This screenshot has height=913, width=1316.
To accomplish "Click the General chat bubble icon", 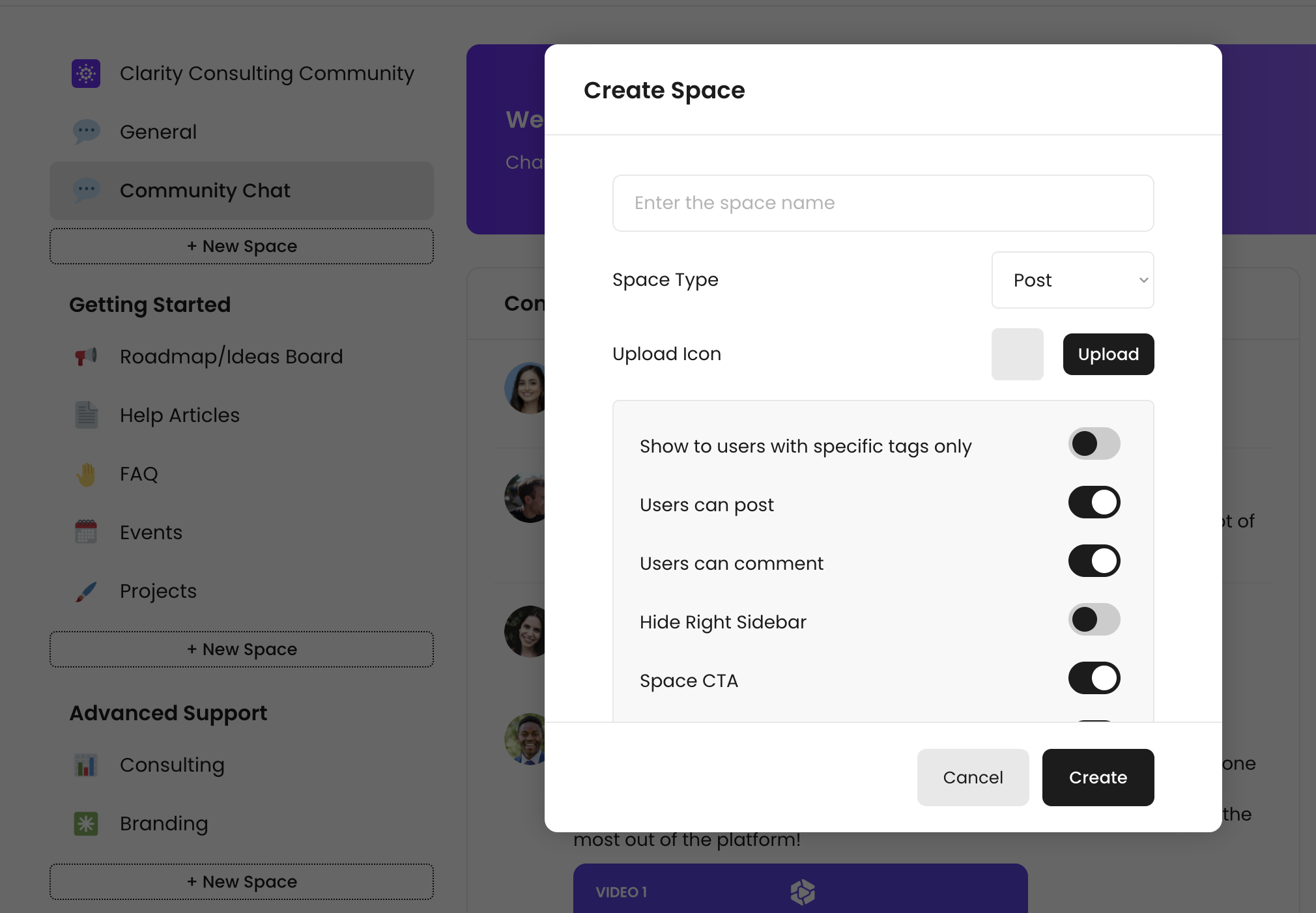I will coord(86,132).
